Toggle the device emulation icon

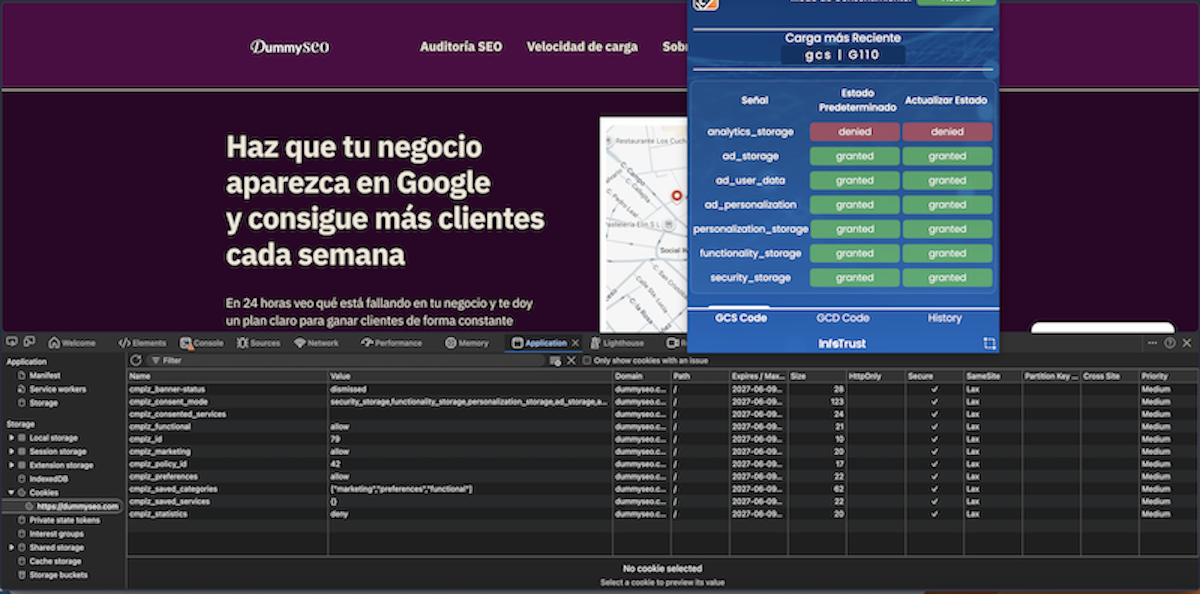(x=28, y=343)
